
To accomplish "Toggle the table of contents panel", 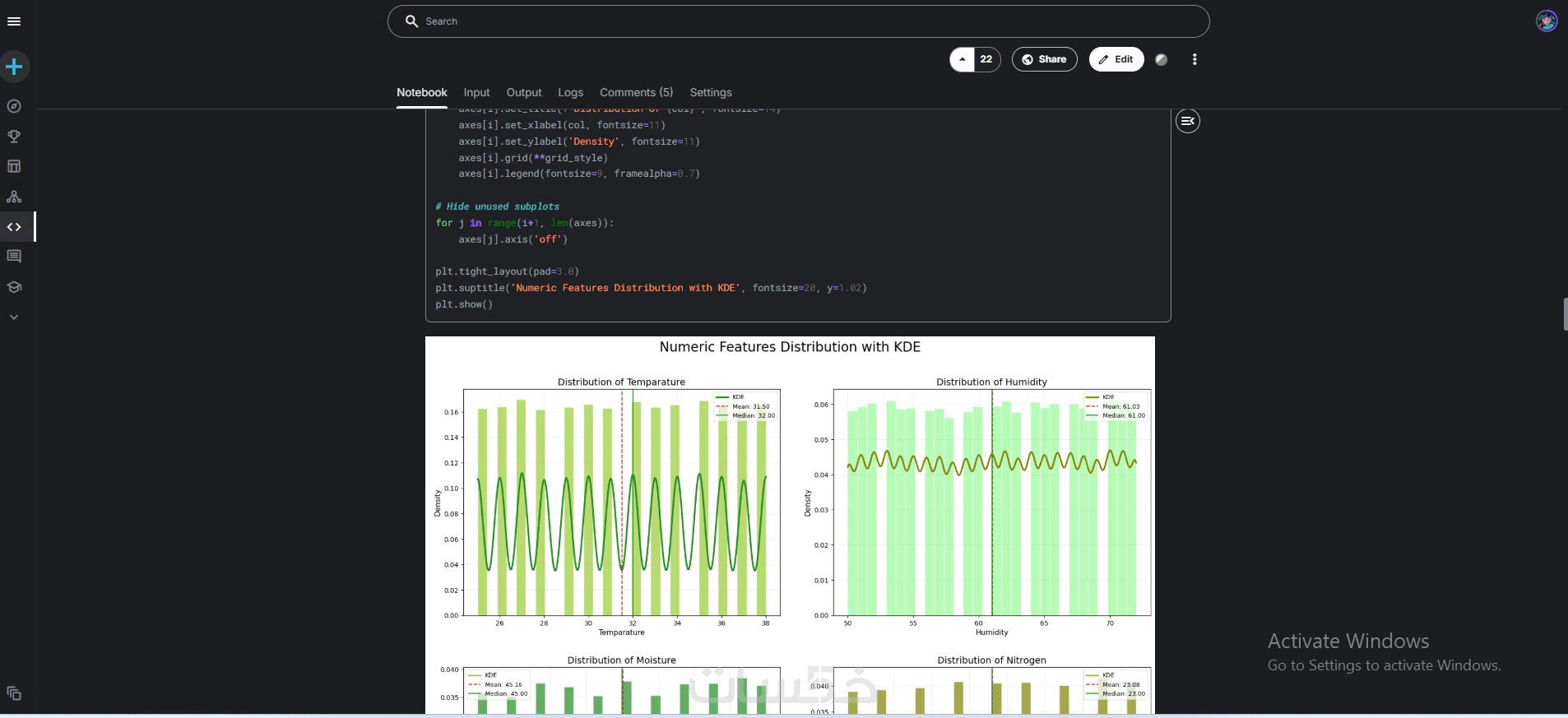I will 1187,121.
